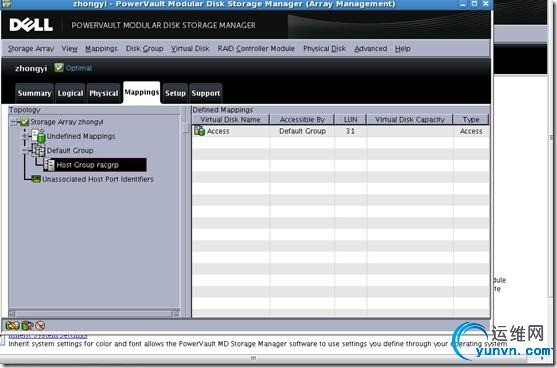Image resolution: width=557 pixels, height=368 pixels.
Task: Click the Optimal status text
Action: pos(79,68)
